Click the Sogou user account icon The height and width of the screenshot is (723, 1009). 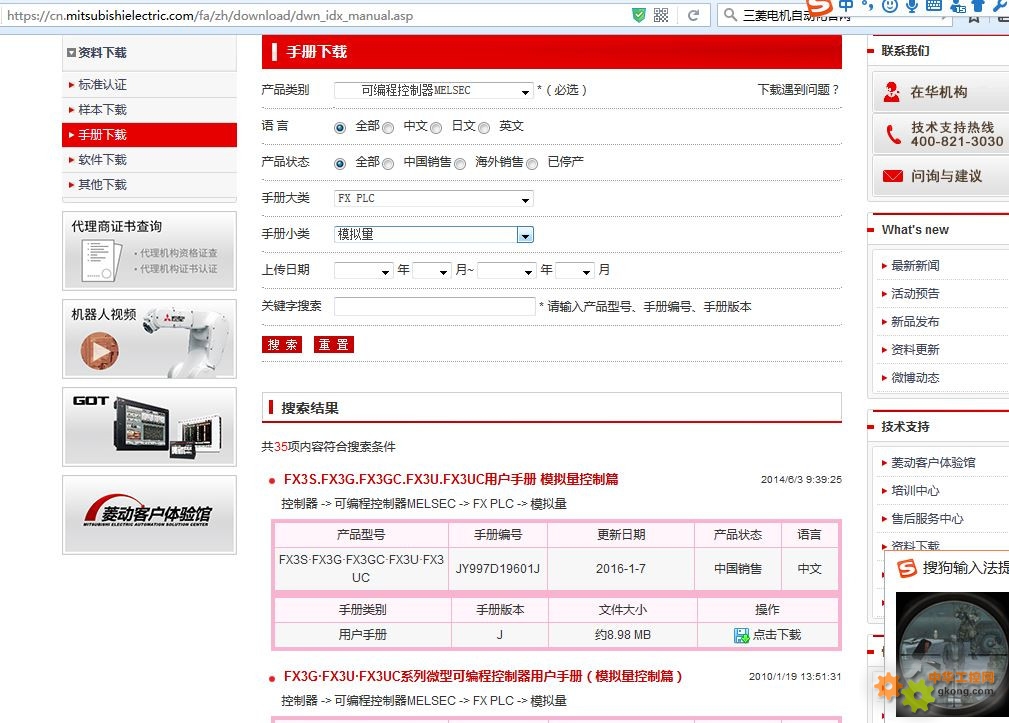coord(958,6)
